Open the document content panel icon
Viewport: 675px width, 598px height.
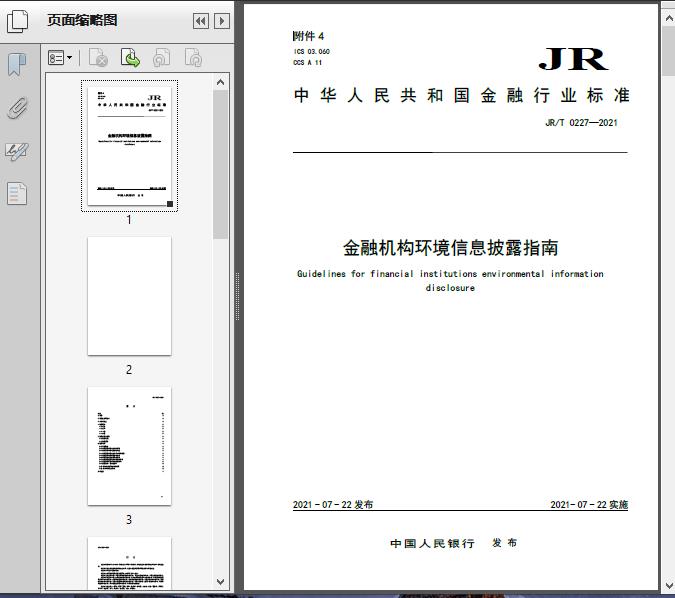17,193
